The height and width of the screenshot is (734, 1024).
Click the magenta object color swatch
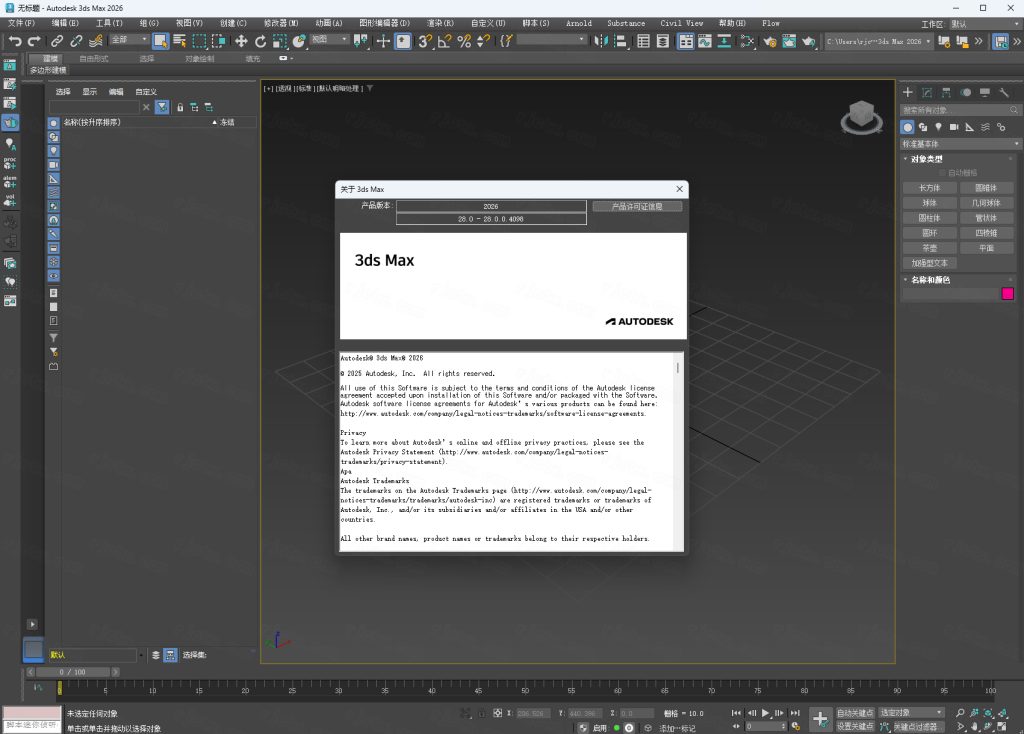(1007, 294)
